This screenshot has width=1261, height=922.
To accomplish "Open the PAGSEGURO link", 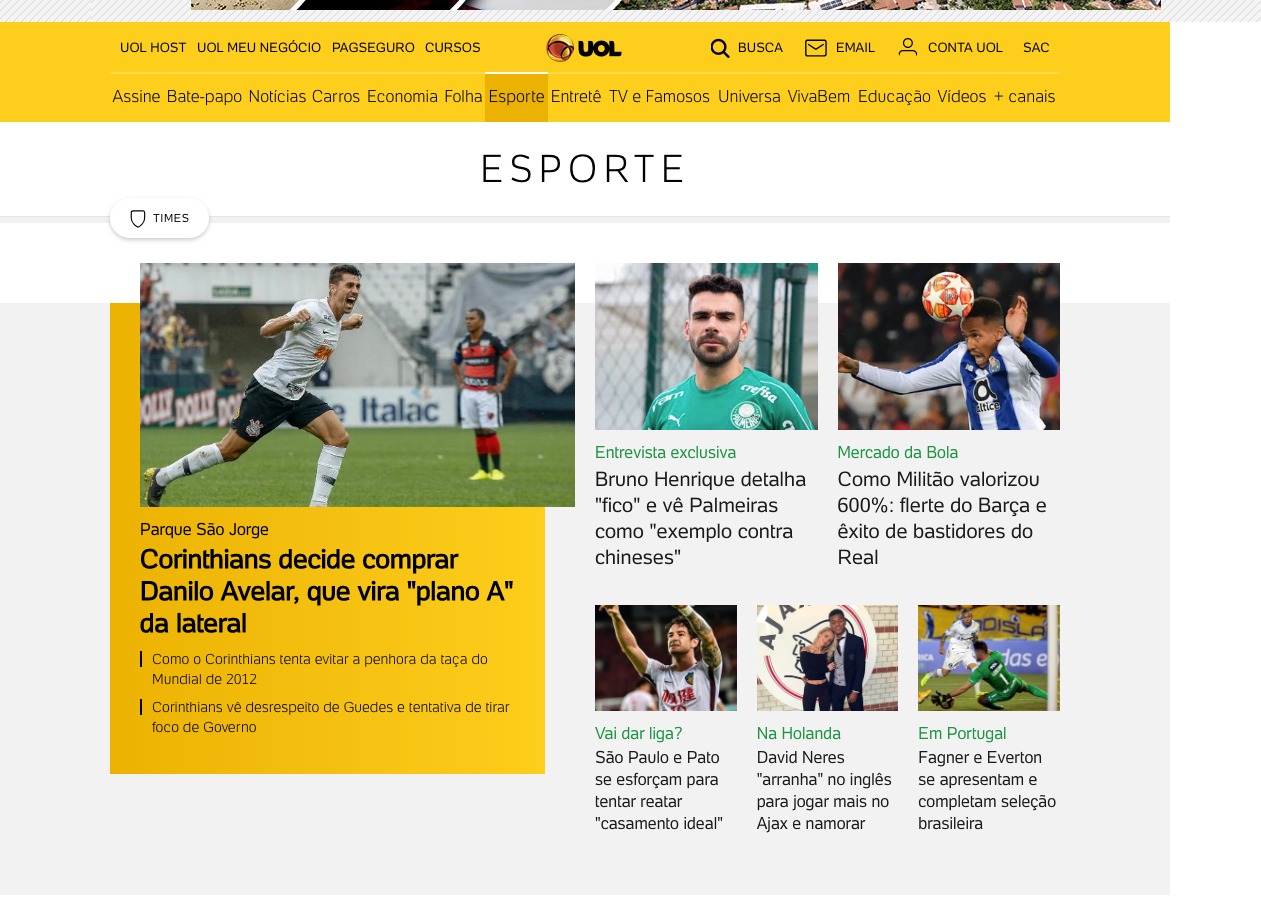I will click(373, 48).
